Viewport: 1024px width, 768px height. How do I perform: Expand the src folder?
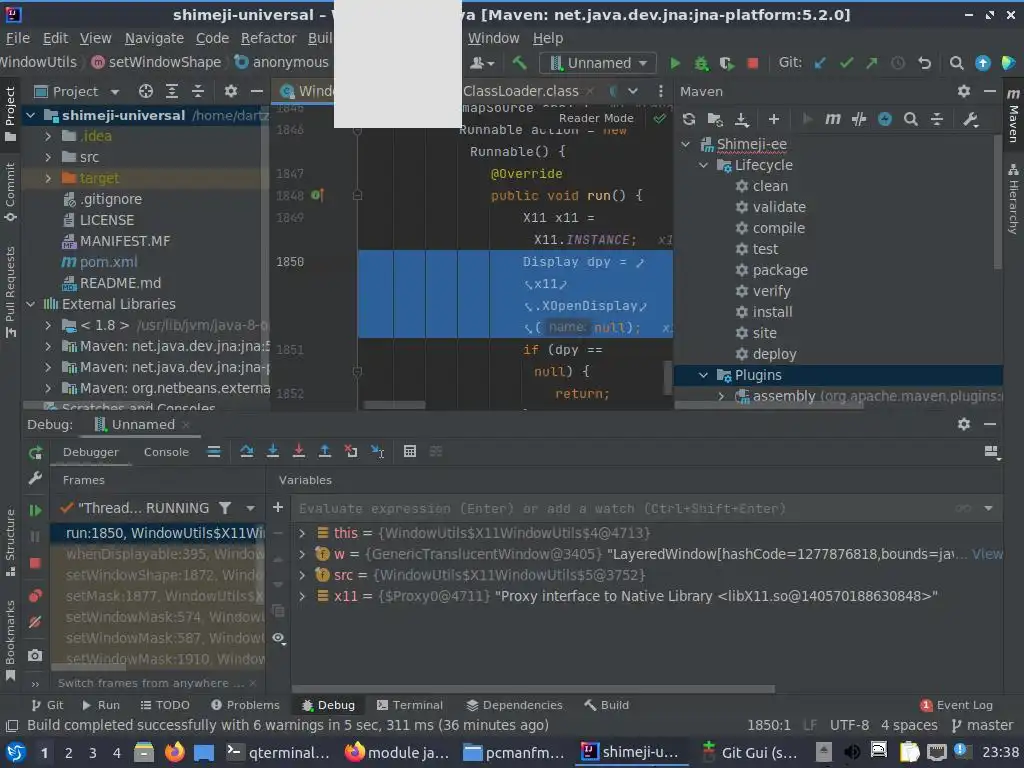(48, 157)
